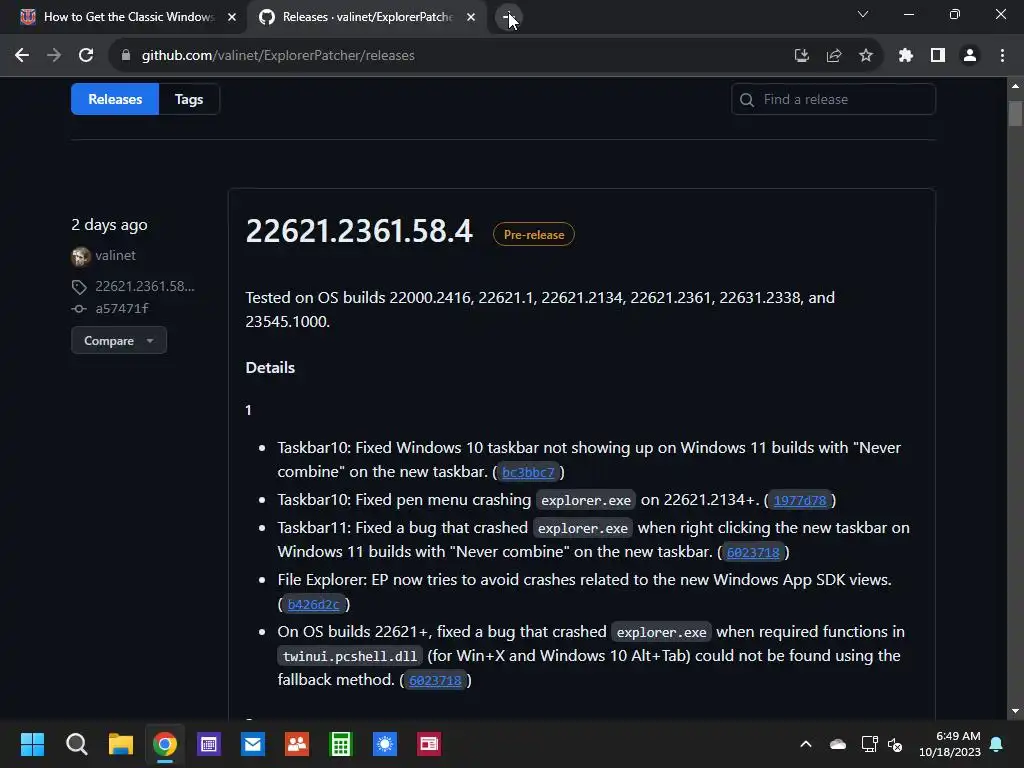This screenshot has height=768, width=1024.
Task: Open the notifications bell icon
Action: (997, 744)
